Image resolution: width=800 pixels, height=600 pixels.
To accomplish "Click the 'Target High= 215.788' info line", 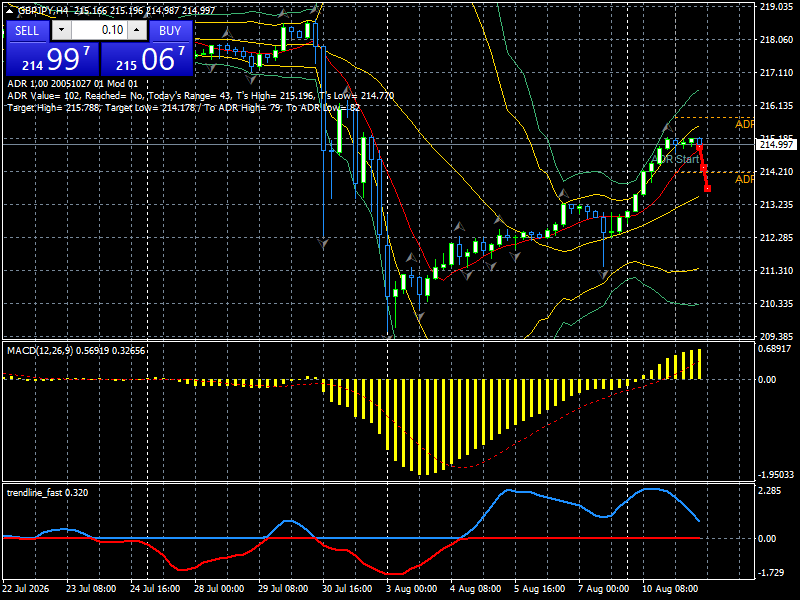I will point(184,108).
